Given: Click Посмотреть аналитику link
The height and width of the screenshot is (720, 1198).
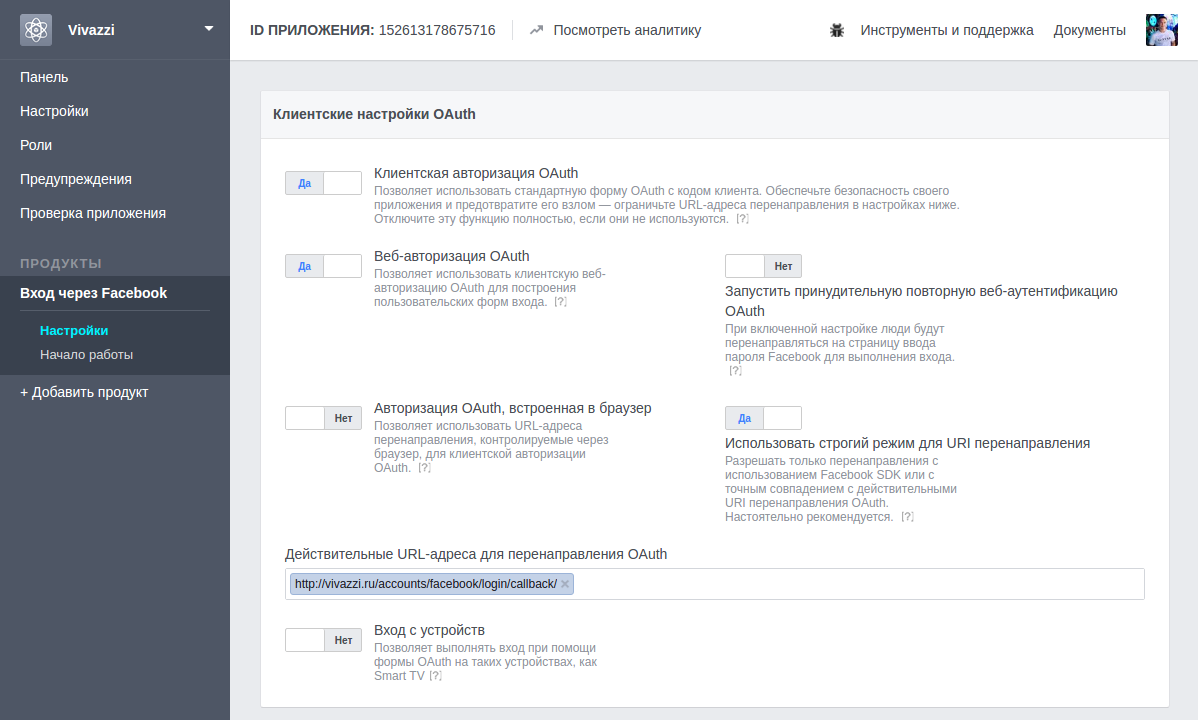Looking at the screenshot, I should [x=627, y=31].
